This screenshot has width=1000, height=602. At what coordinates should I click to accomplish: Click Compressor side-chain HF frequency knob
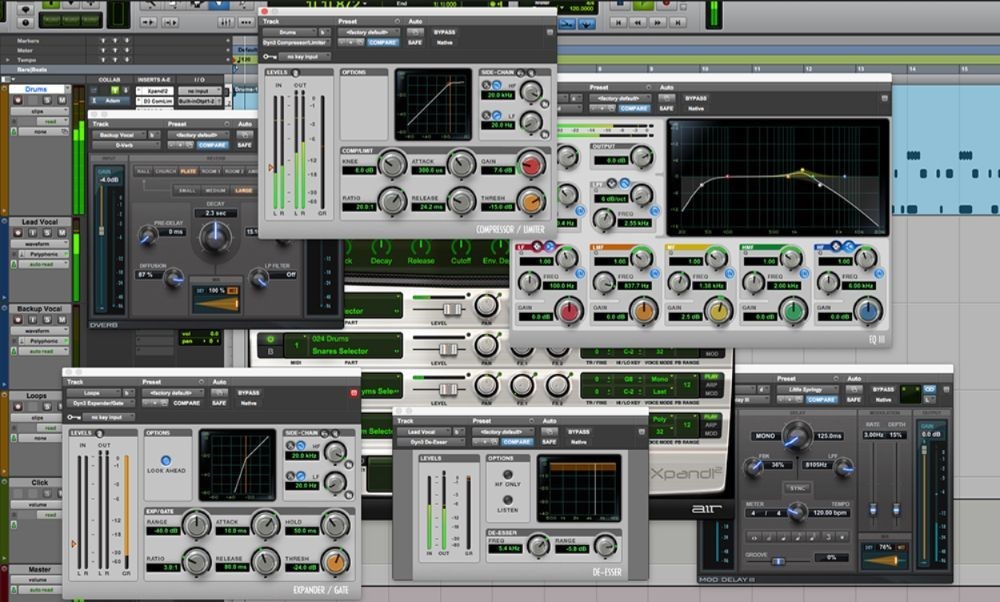(x=531, y=92)
